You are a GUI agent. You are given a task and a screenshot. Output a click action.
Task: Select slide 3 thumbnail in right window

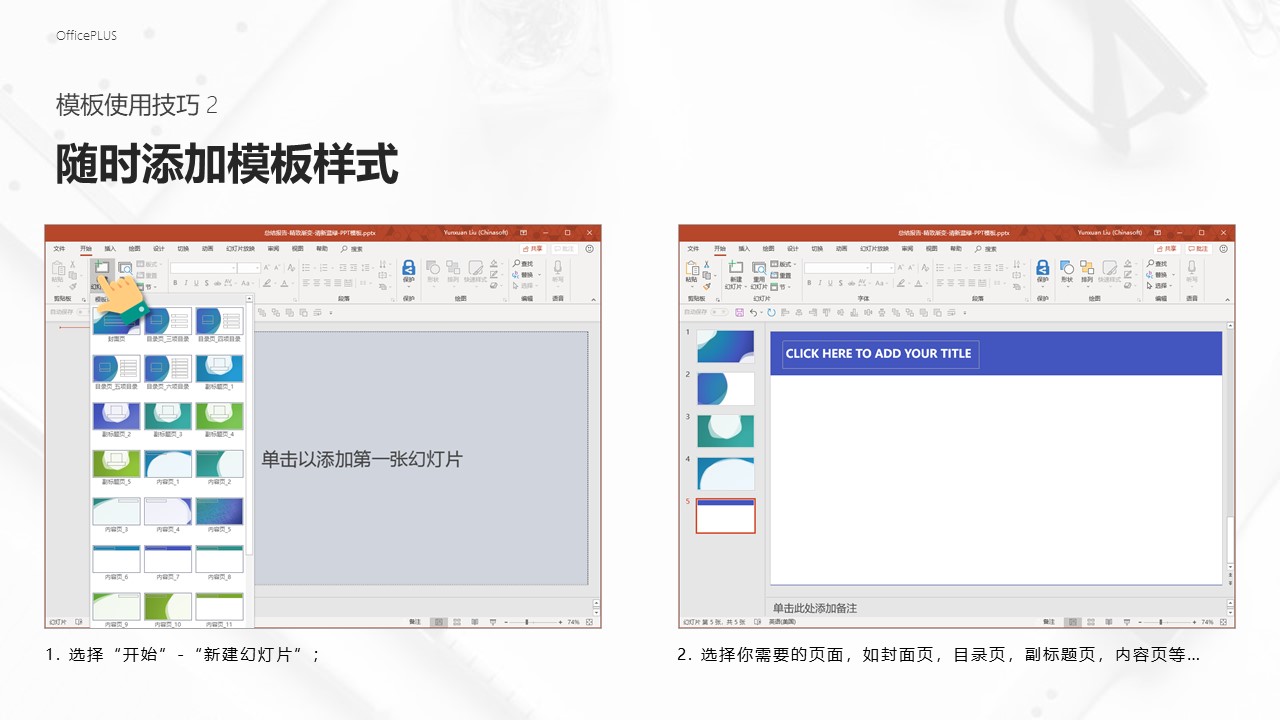coord(725,431)
